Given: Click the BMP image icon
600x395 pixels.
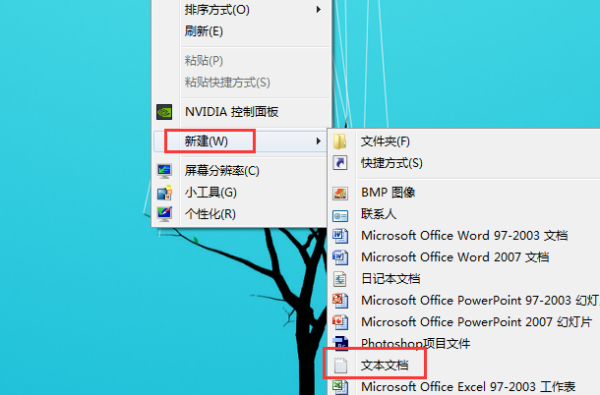Looking at the screenshot, I should click(x=340, y=193).
